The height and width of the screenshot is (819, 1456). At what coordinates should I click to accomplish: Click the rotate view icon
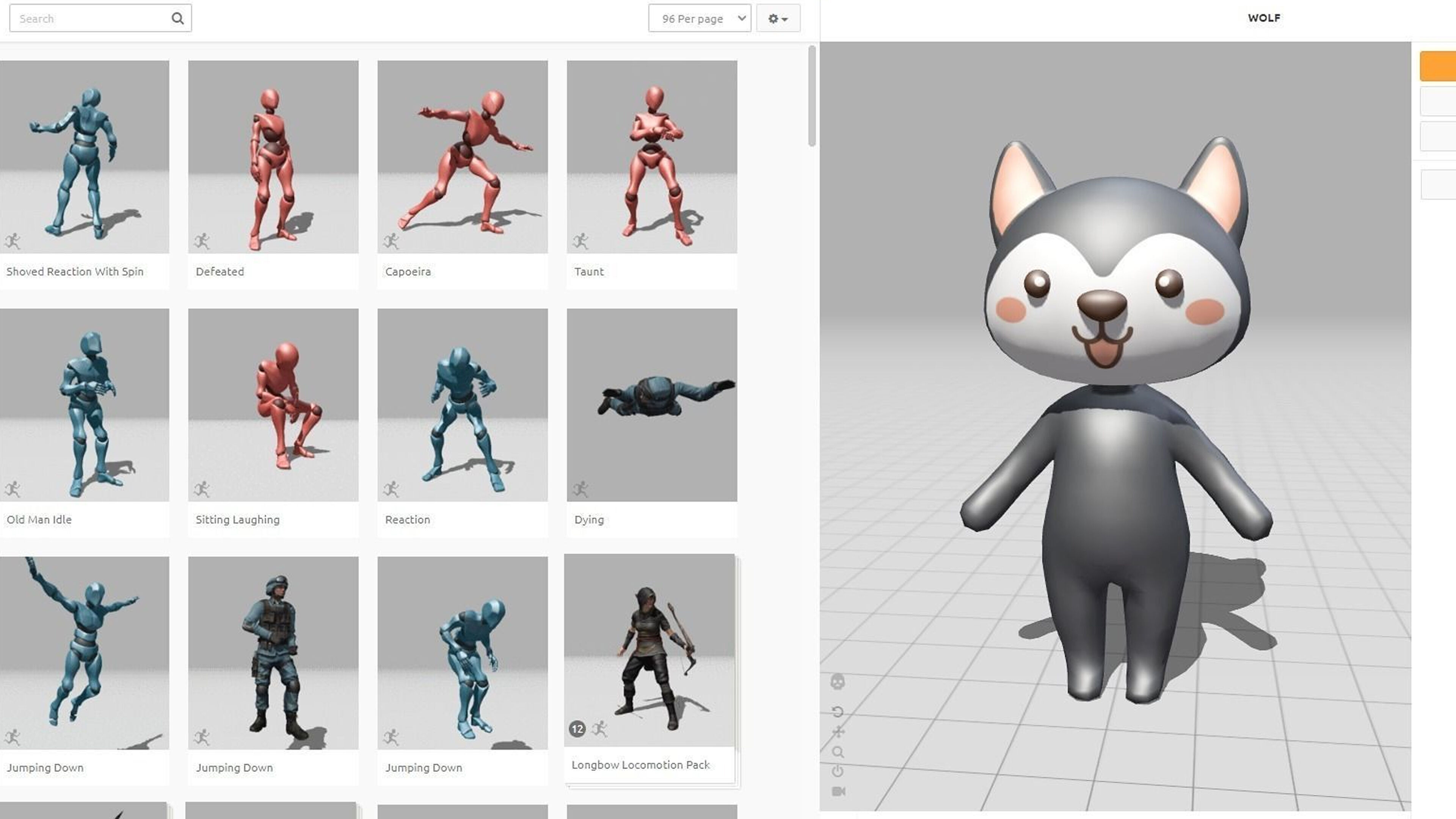click(838, 712)
